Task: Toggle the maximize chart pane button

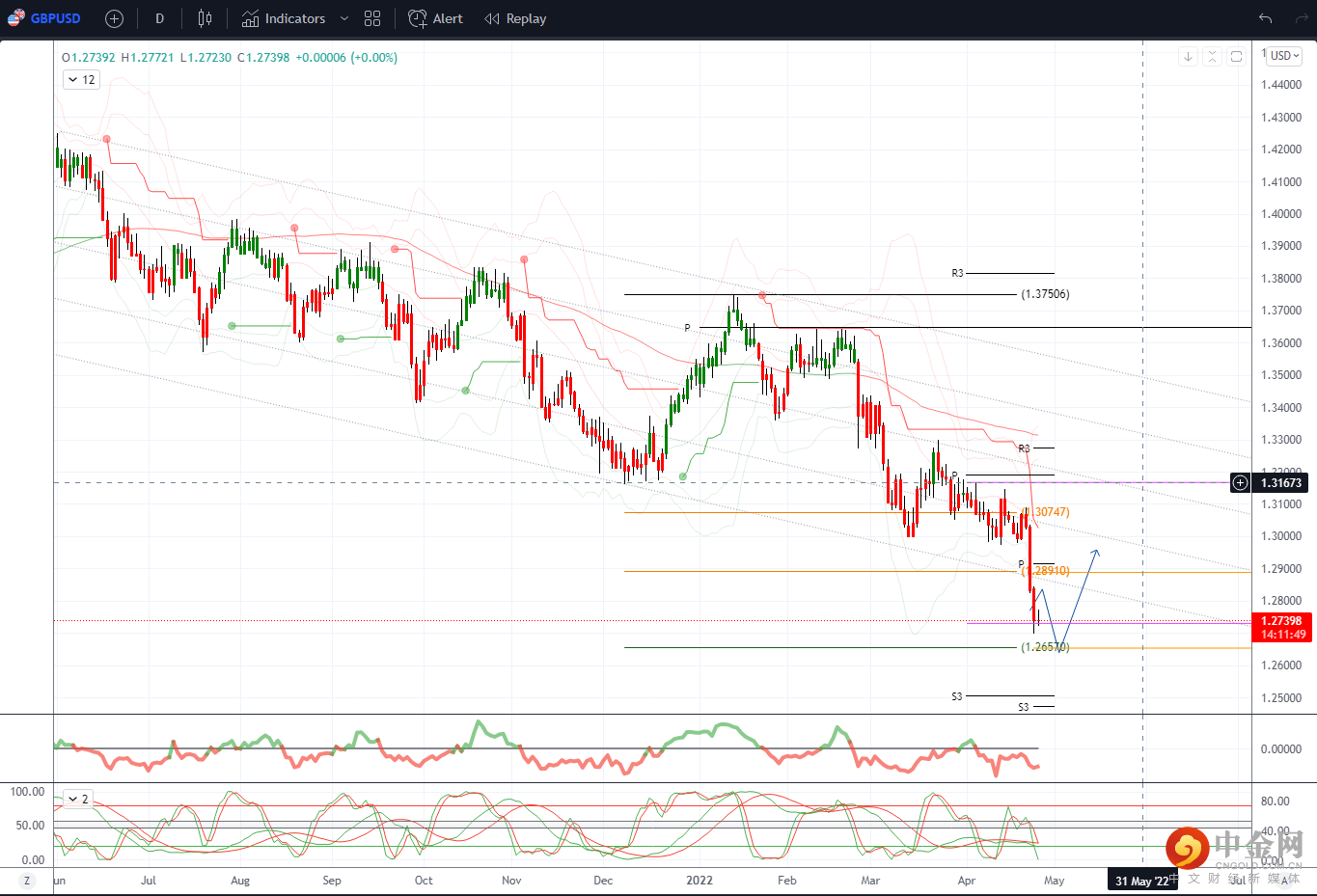Action: click(x=1236, y=56)
